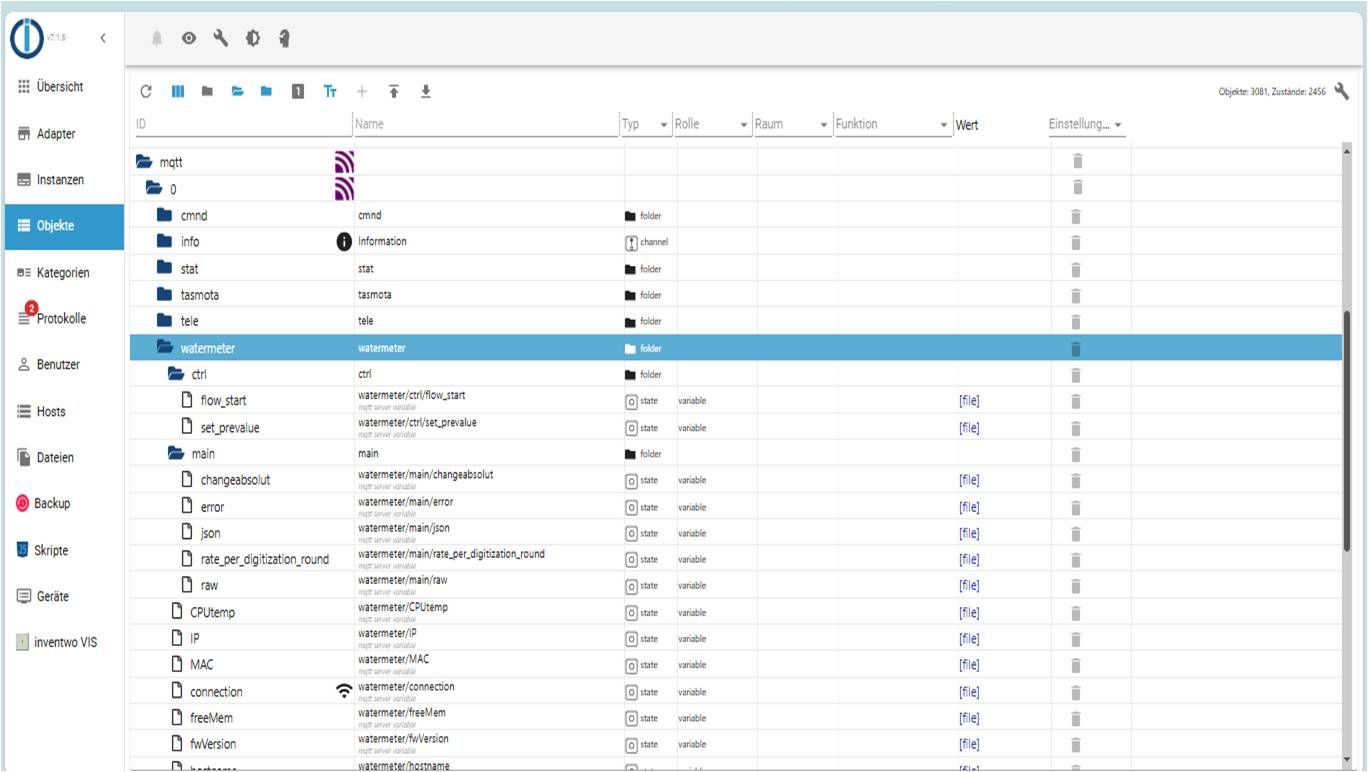Open Instanzen in the sidebar
This screenshot has width=1368, height=772.
60,180
